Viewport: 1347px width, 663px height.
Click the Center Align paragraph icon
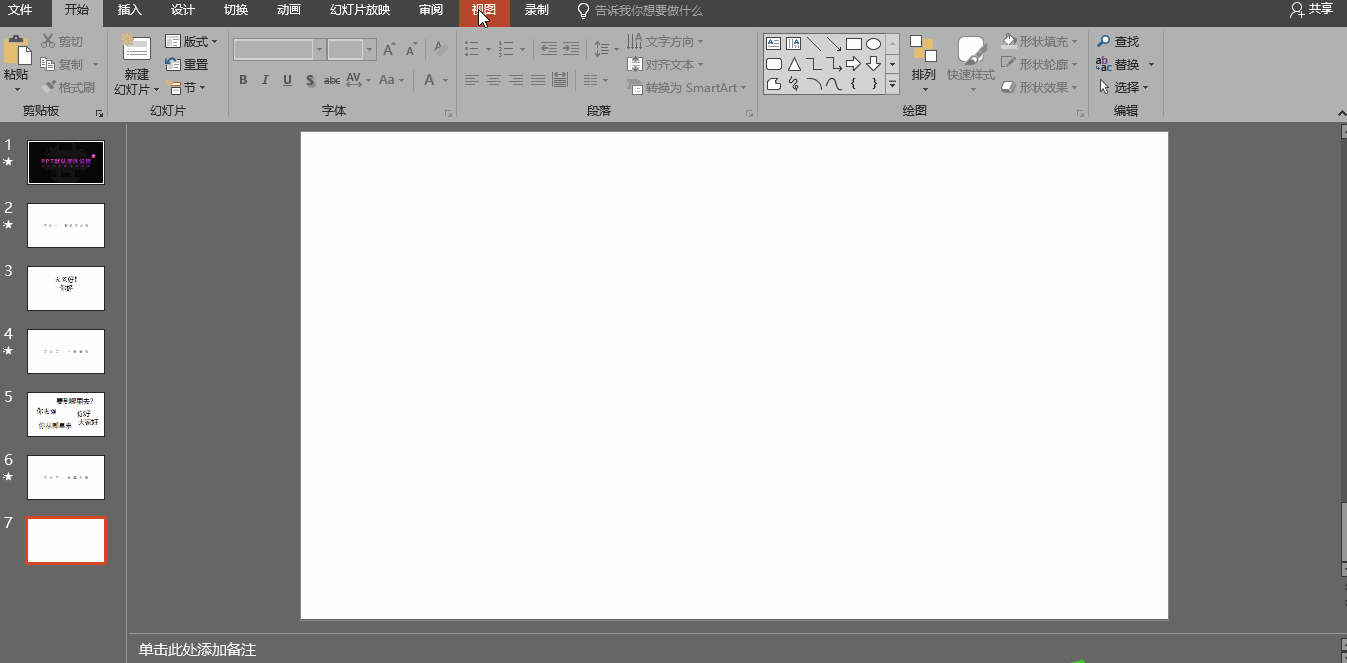(494, 80)
